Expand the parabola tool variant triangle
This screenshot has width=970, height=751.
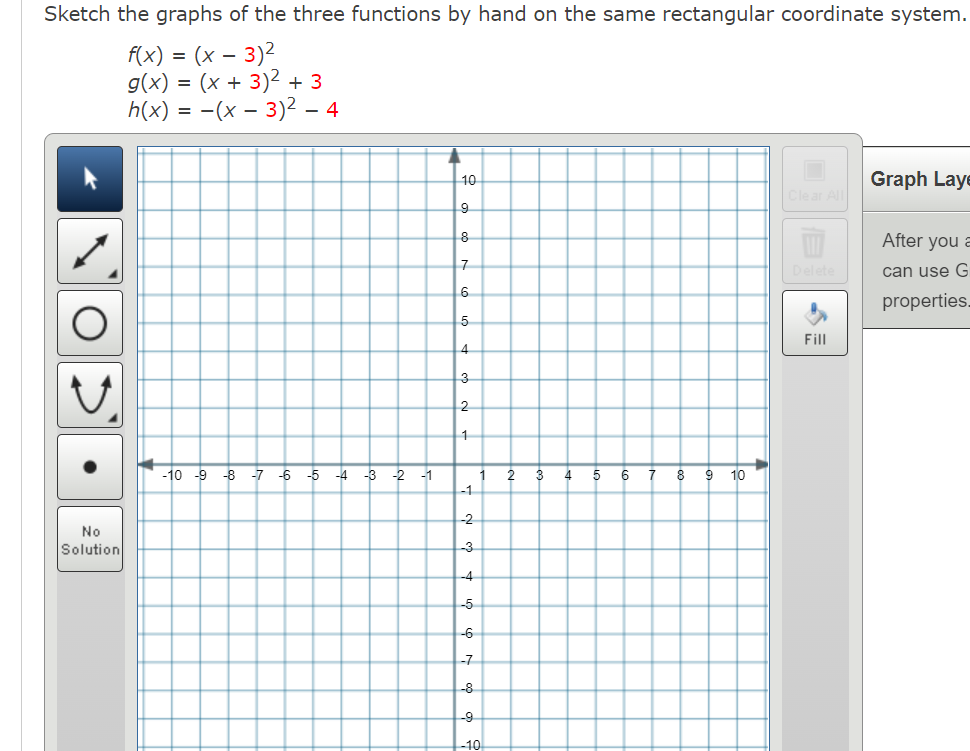(x=114, y=417)
